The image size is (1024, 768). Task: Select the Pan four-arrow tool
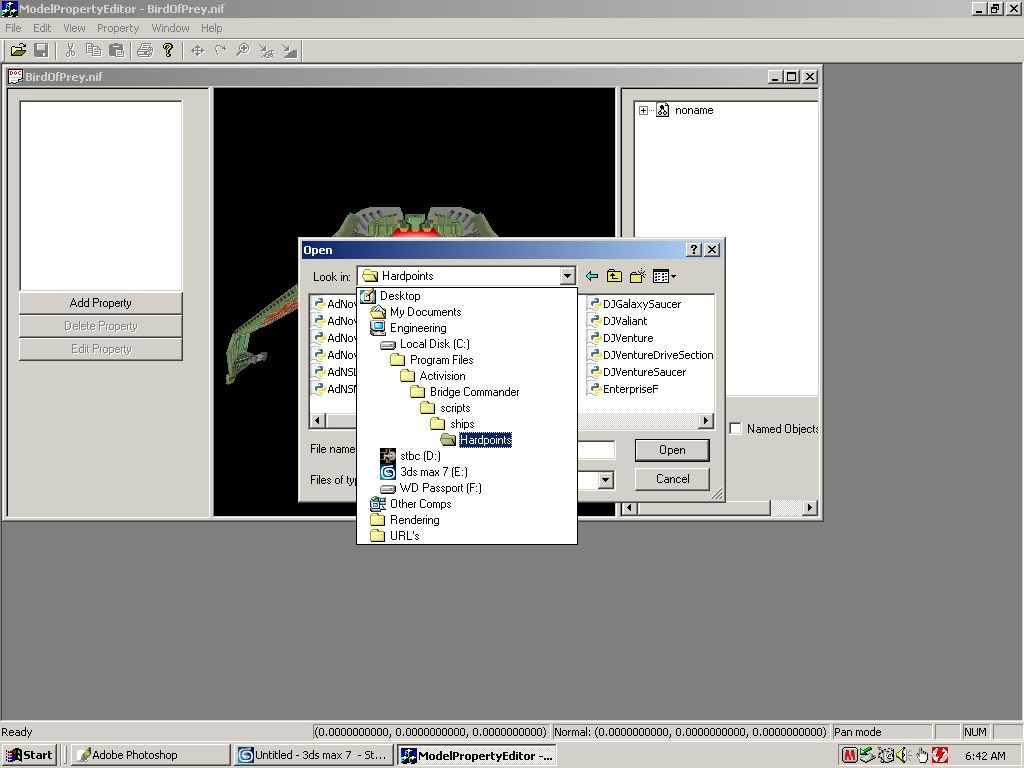click(197, 50)
